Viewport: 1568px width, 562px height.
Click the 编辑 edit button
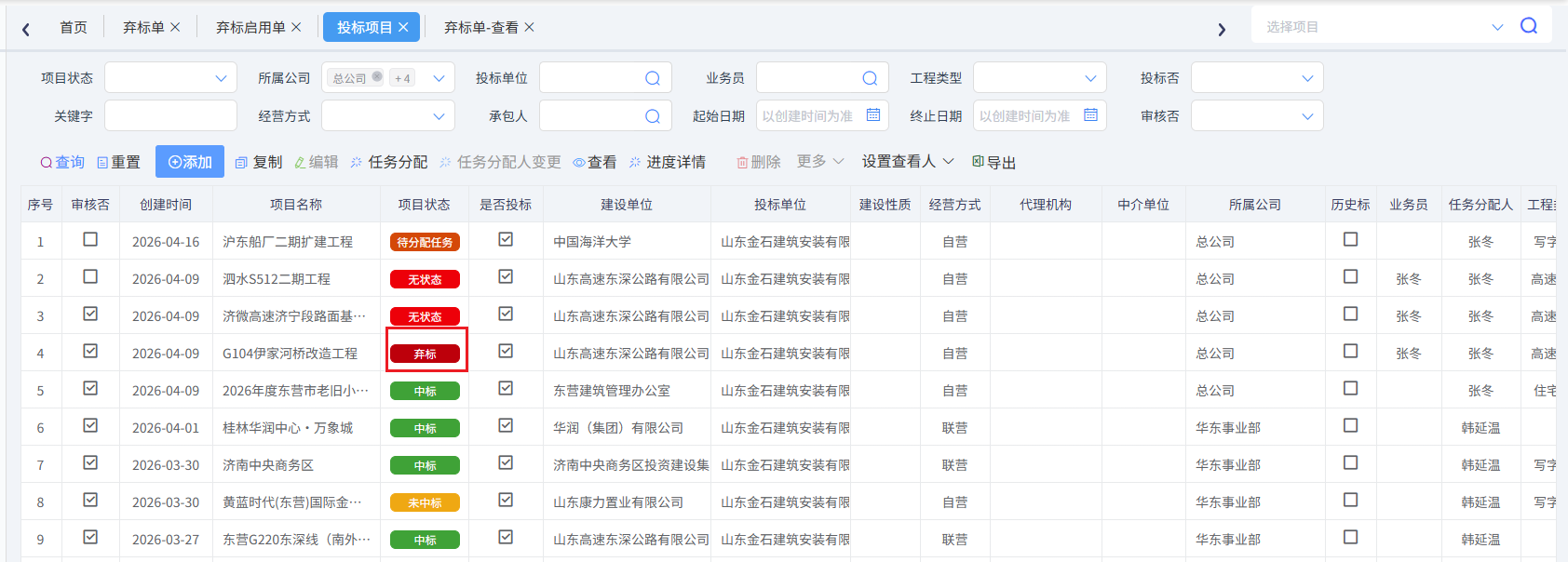[x=316, y=162]
